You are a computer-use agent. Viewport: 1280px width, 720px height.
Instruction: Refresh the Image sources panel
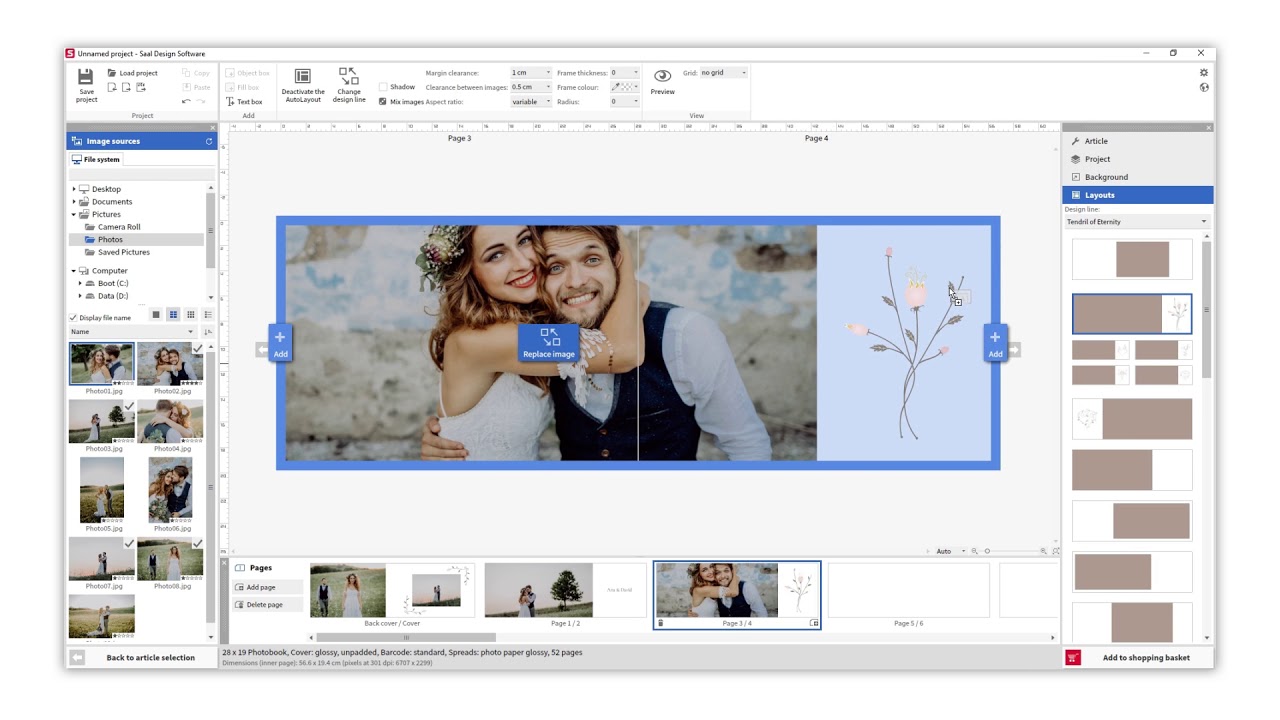[209, 141]
